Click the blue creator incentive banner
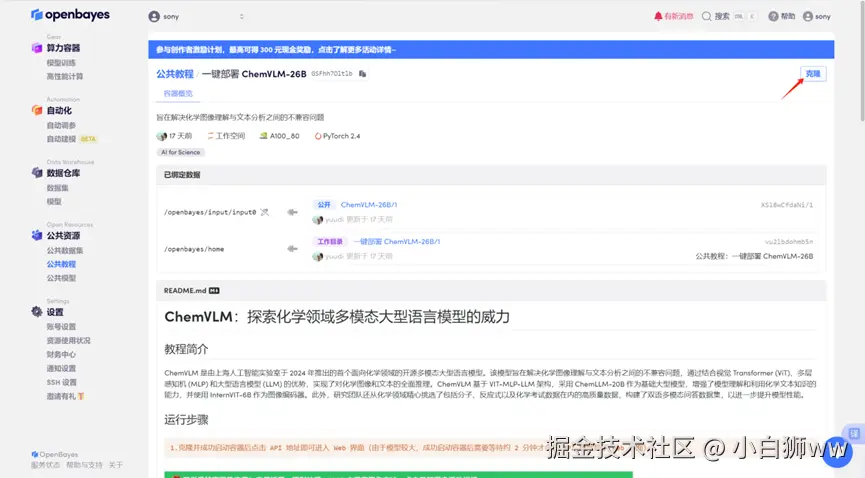865x478 pixels. click(x=491, y=50)
